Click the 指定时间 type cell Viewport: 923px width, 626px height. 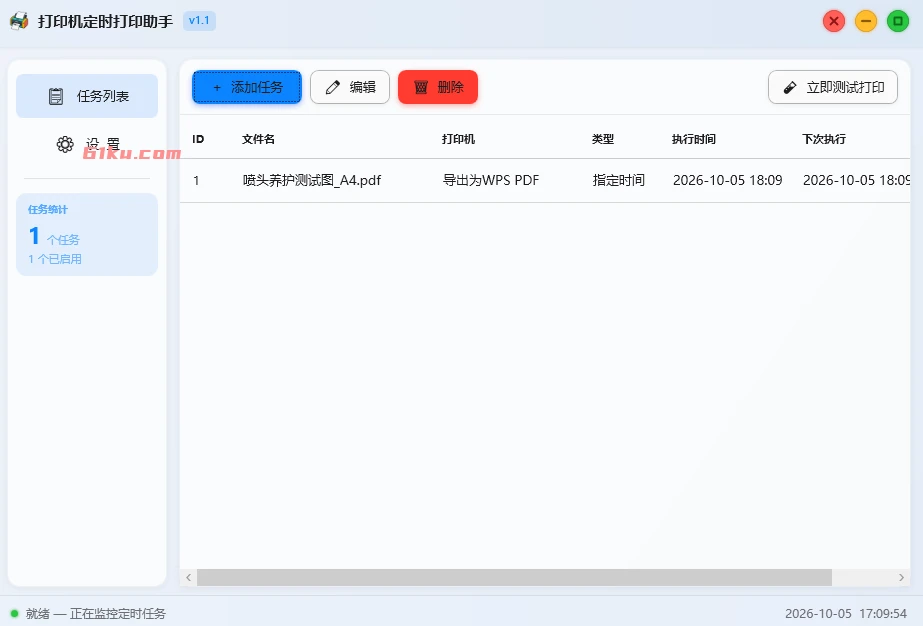(619, 180)
